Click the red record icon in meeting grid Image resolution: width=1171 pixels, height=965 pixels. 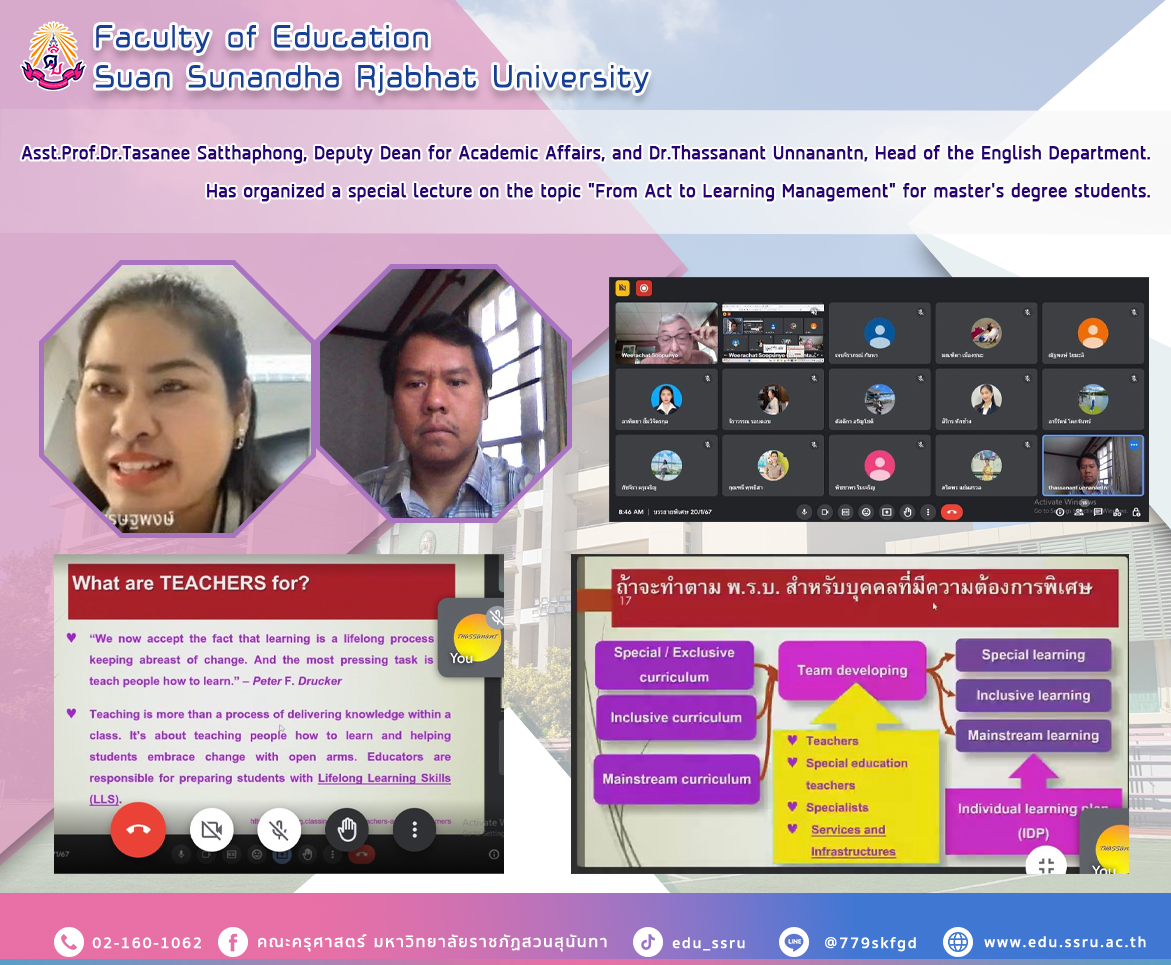point(644,288)
